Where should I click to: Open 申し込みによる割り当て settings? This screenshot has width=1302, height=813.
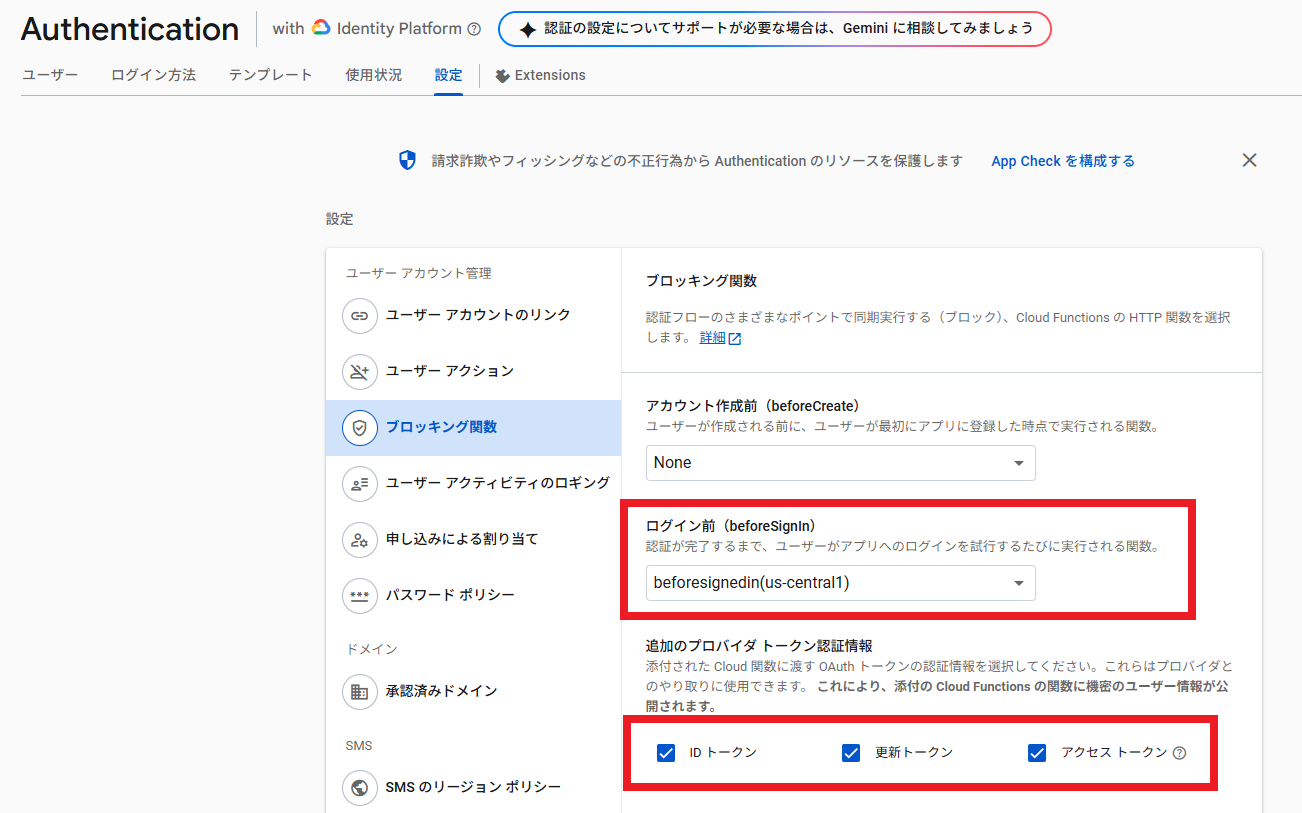[473, 539]
